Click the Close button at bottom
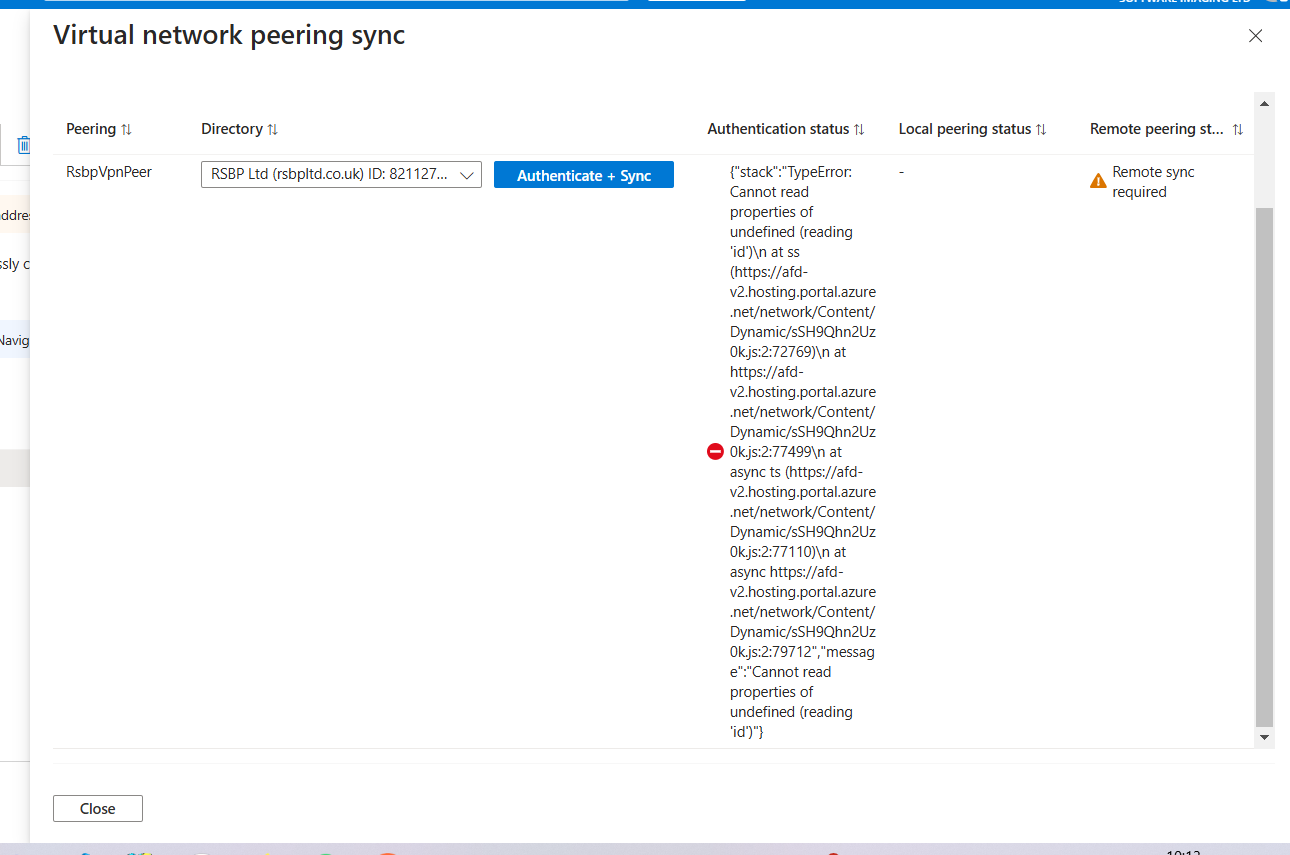Viewport: 1290px width, 855px height. (98, 808)
